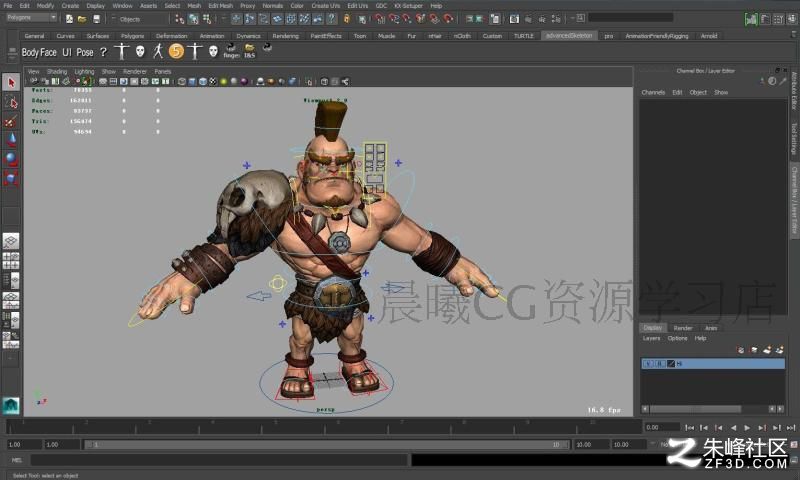Click the I&S folder shelf icon
This screenshot has height=480, width=800.
(249, 50)
